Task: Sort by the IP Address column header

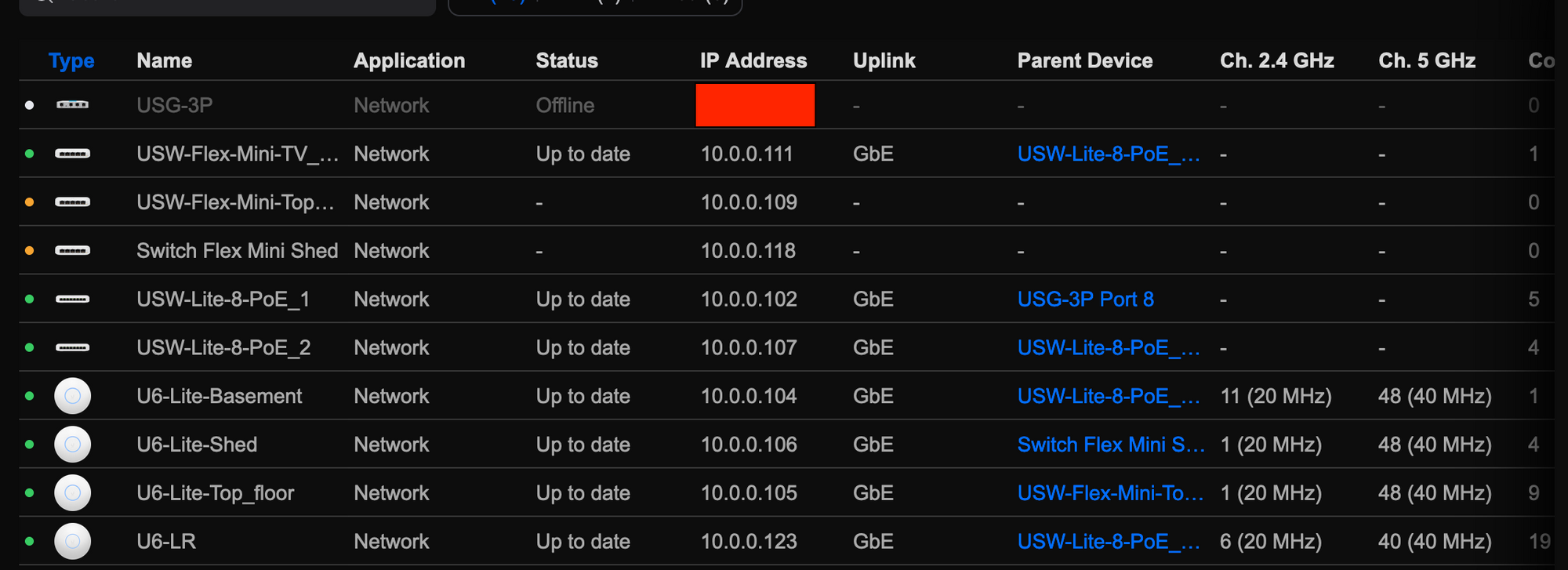Action: click(753, 61)
